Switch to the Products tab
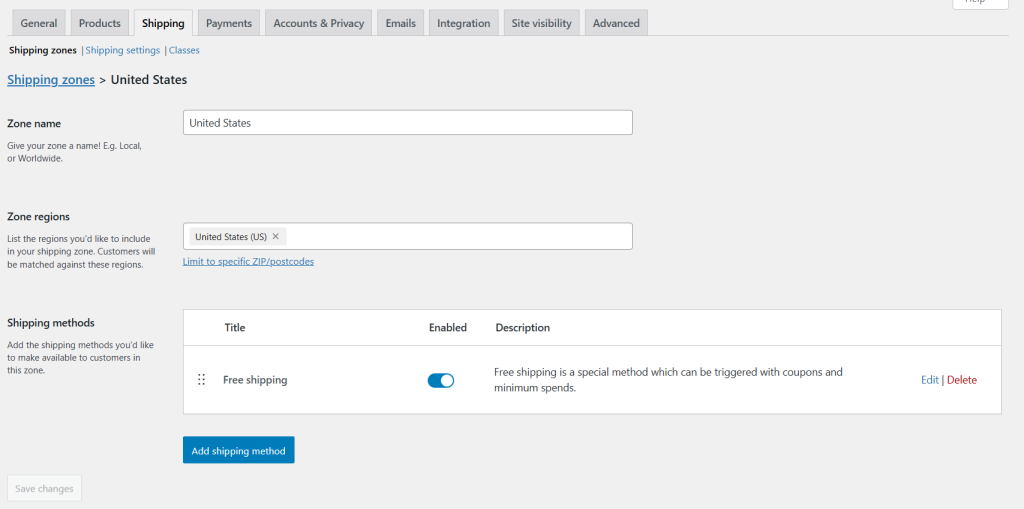The image size is (1024, 509). 100,23
